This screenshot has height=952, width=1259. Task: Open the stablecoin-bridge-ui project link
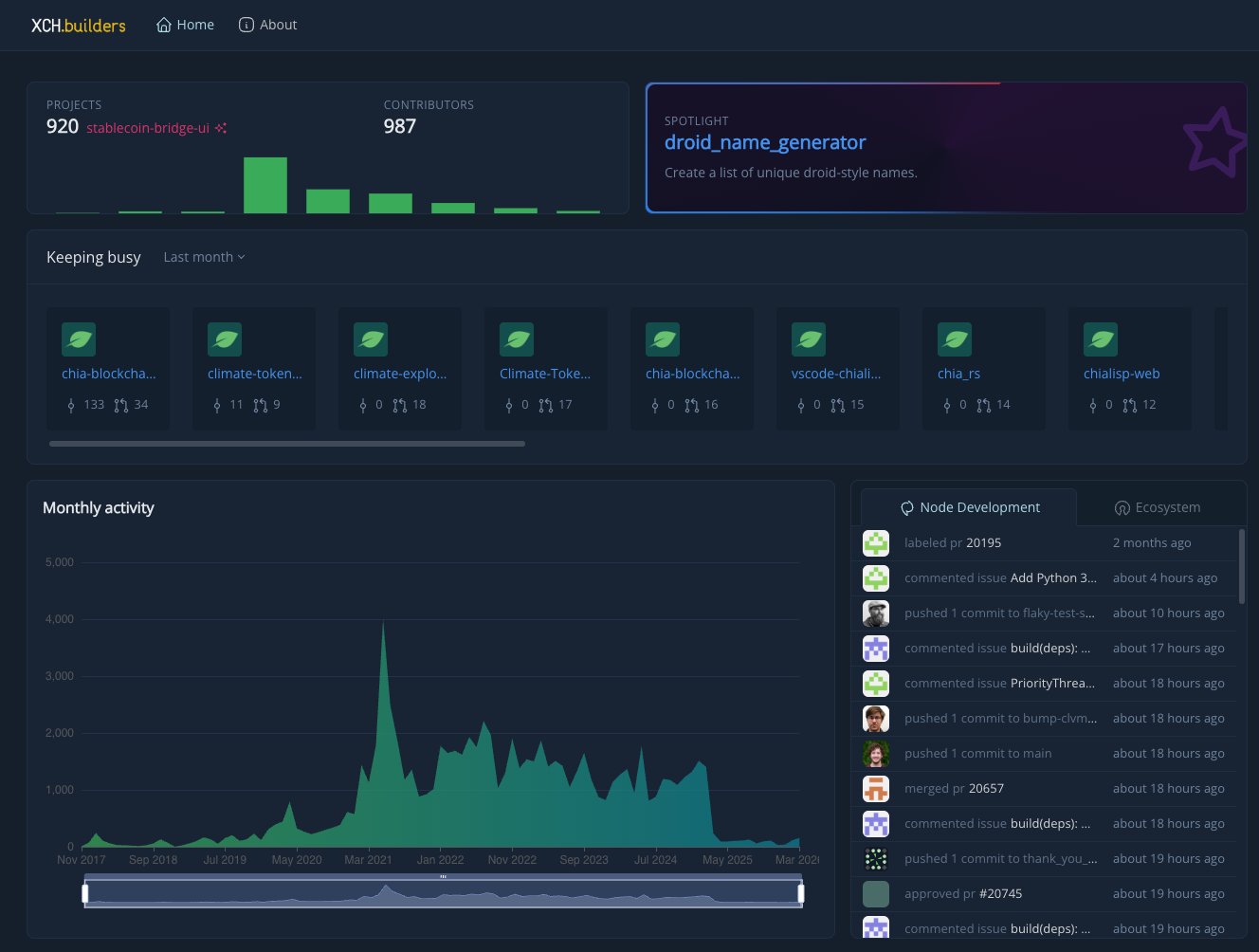pos(148,128)
